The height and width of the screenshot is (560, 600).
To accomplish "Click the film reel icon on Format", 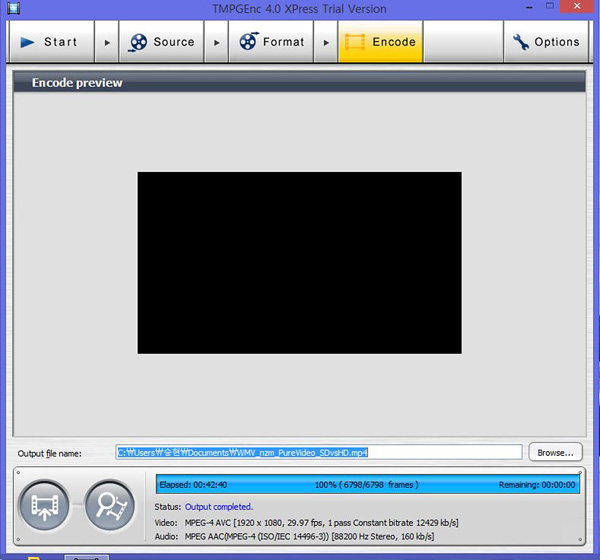I will [x=249, y=41].
